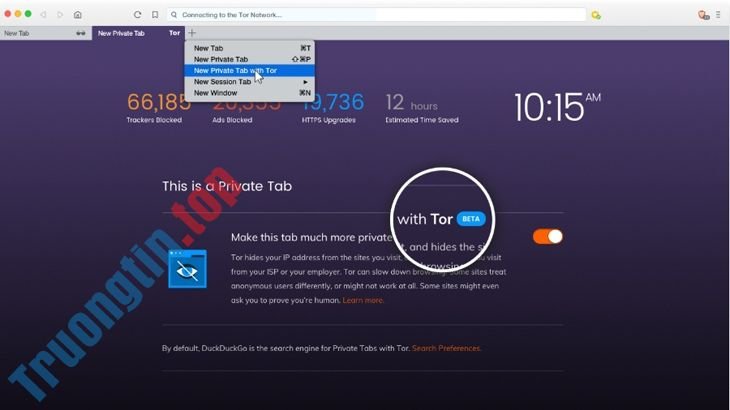Select New Window menu entry
Image resolution: width=730 pixels, height=410 pixels.
point(250,93)
